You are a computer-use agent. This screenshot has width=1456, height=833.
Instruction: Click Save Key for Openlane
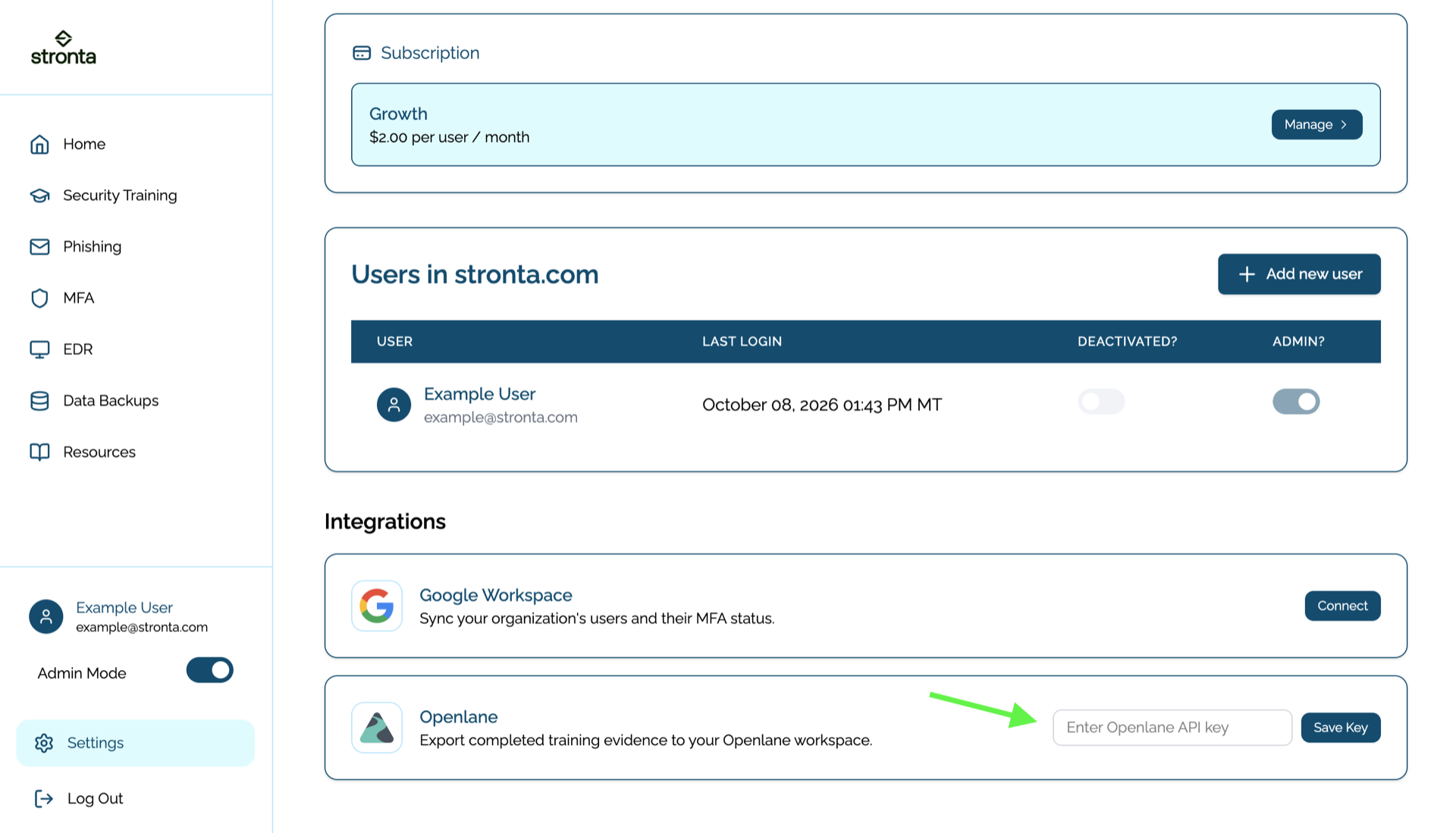(x=1341, y=728)
